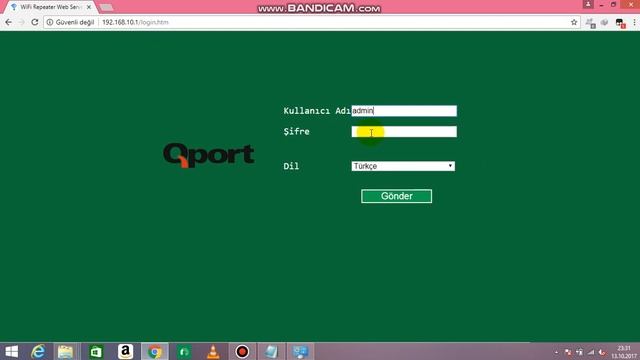Reload the login page
The image size is (640, 360).
pos(35,22)
